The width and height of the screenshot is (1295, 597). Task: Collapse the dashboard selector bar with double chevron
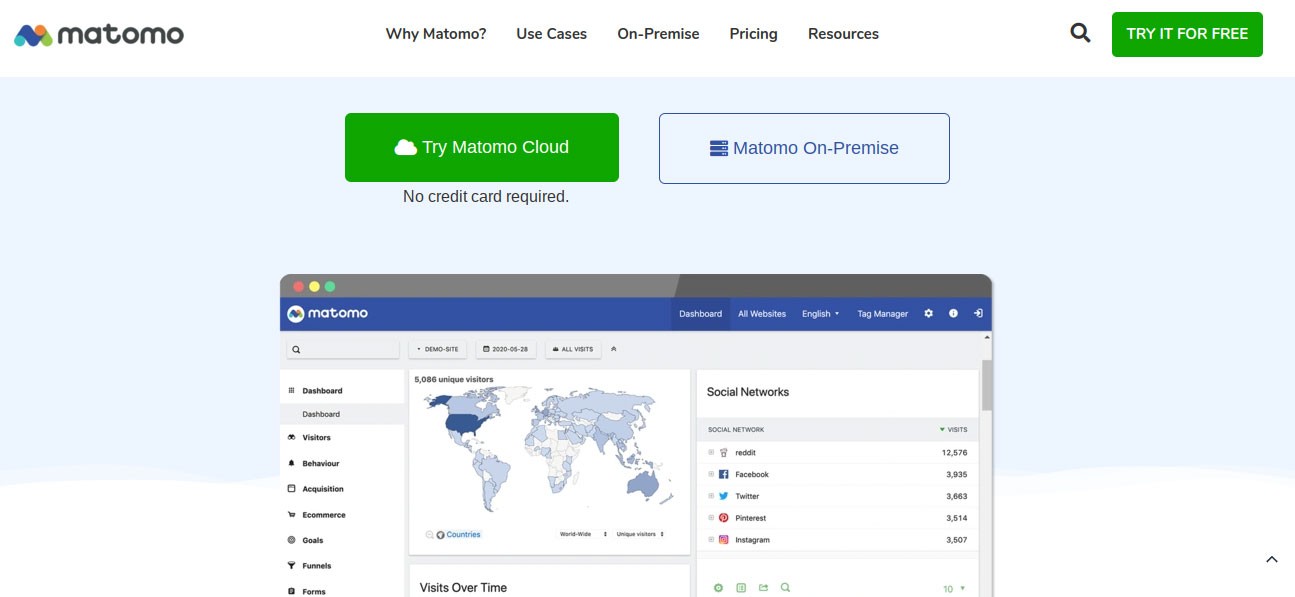(614, 349)
